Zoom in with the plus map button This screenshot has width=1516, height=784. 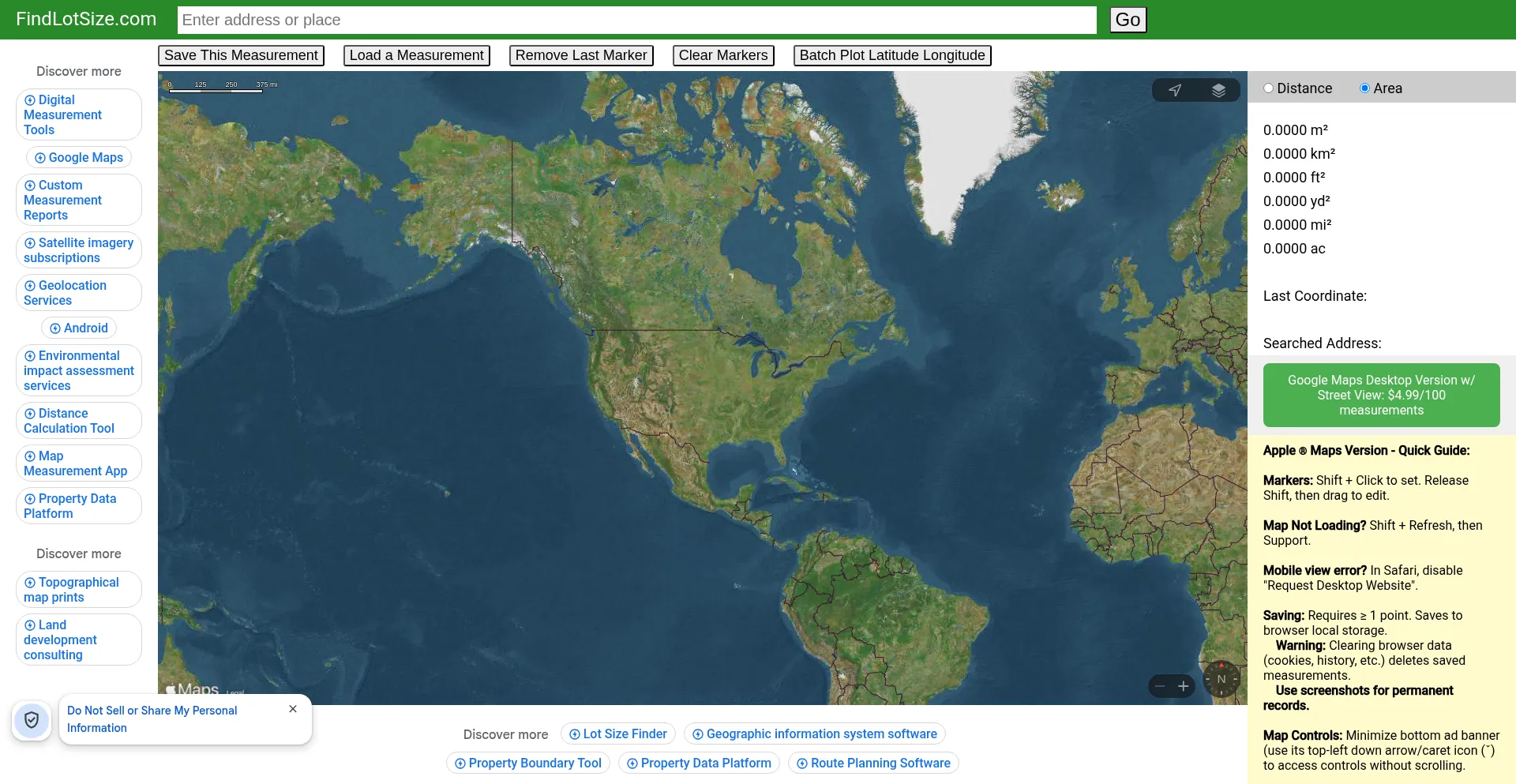[1183, 686]
